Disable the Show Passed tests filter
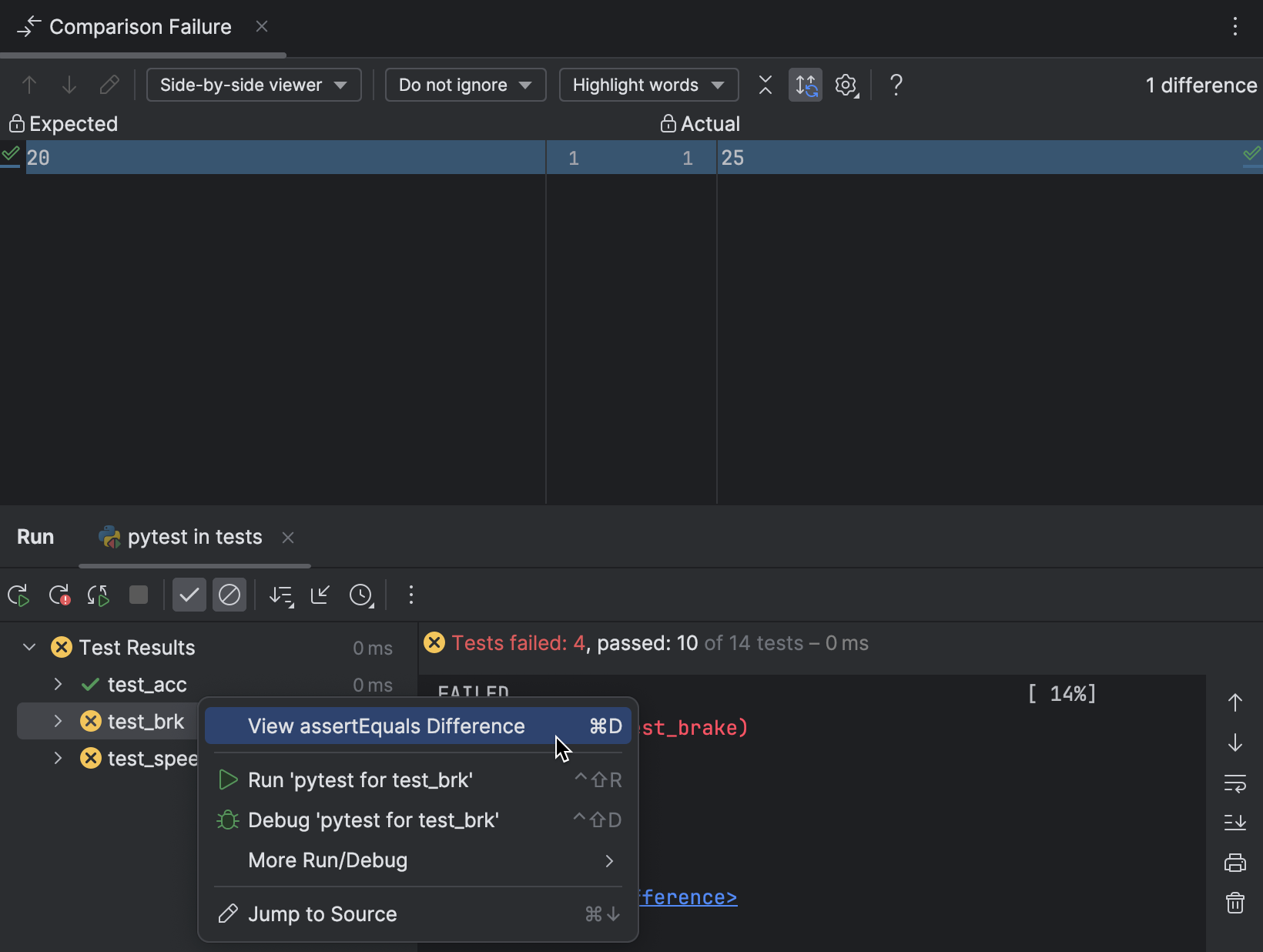Screen dimensions: 1263x952 point(189,595)
